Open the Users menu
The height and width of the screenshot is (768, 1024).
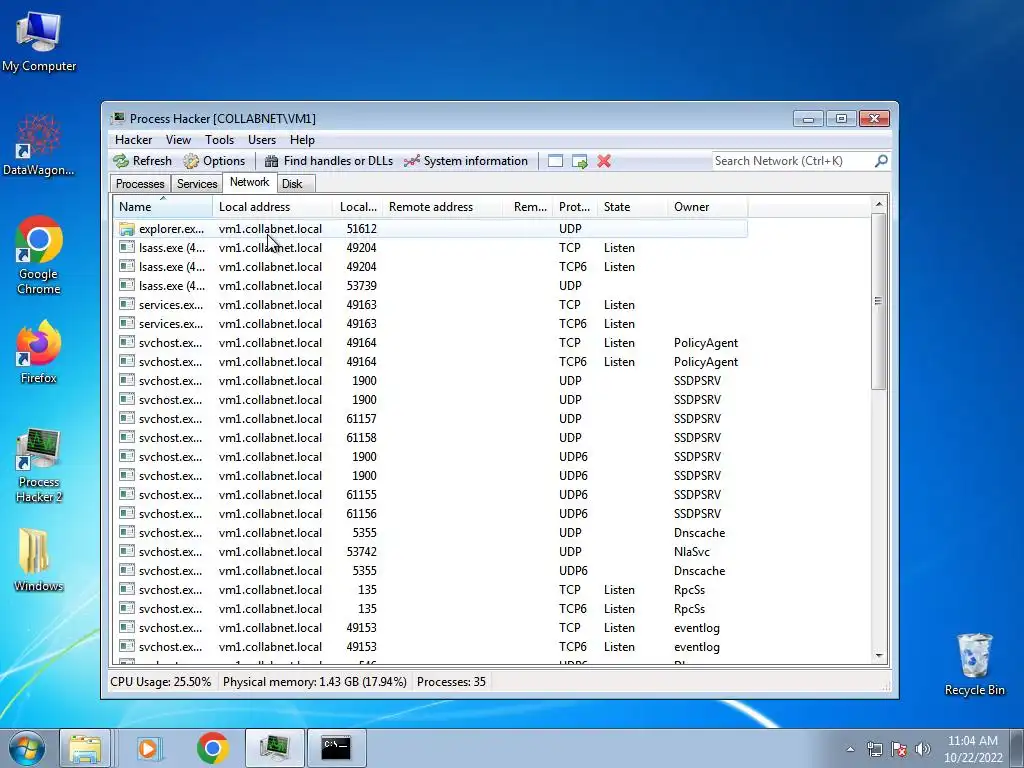(x=262, y=140)
